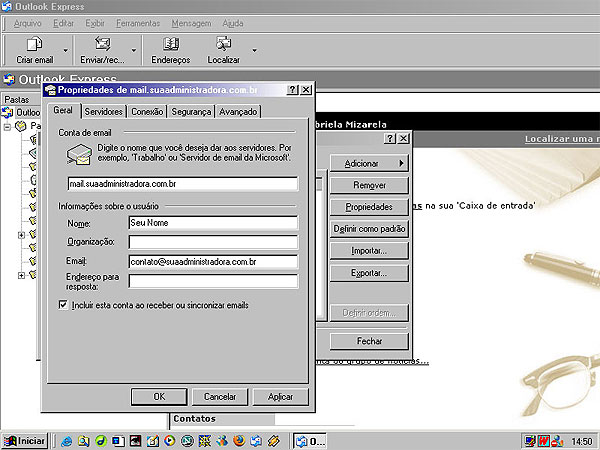Click the Internet Explorer quick launch icon
Viewport: 600px width, 450px height.
(x=67, y=440)
